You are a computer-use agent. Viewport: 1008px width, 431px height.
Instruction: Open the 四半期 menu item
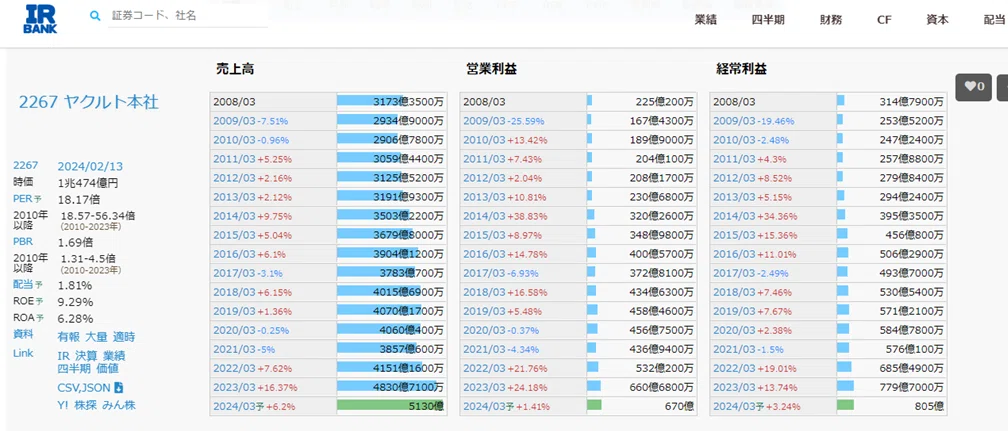pos(768,19)
